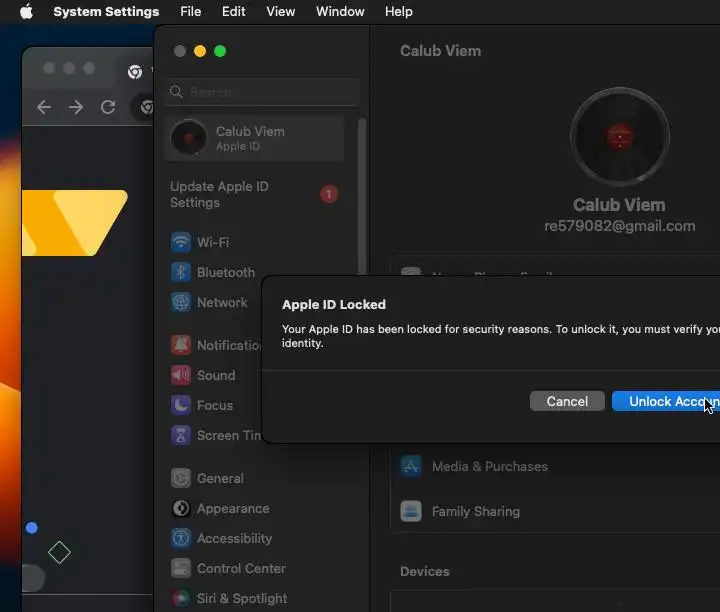Open Update Apple ID Settings
The image size is (720, 612).
point(254,194)
